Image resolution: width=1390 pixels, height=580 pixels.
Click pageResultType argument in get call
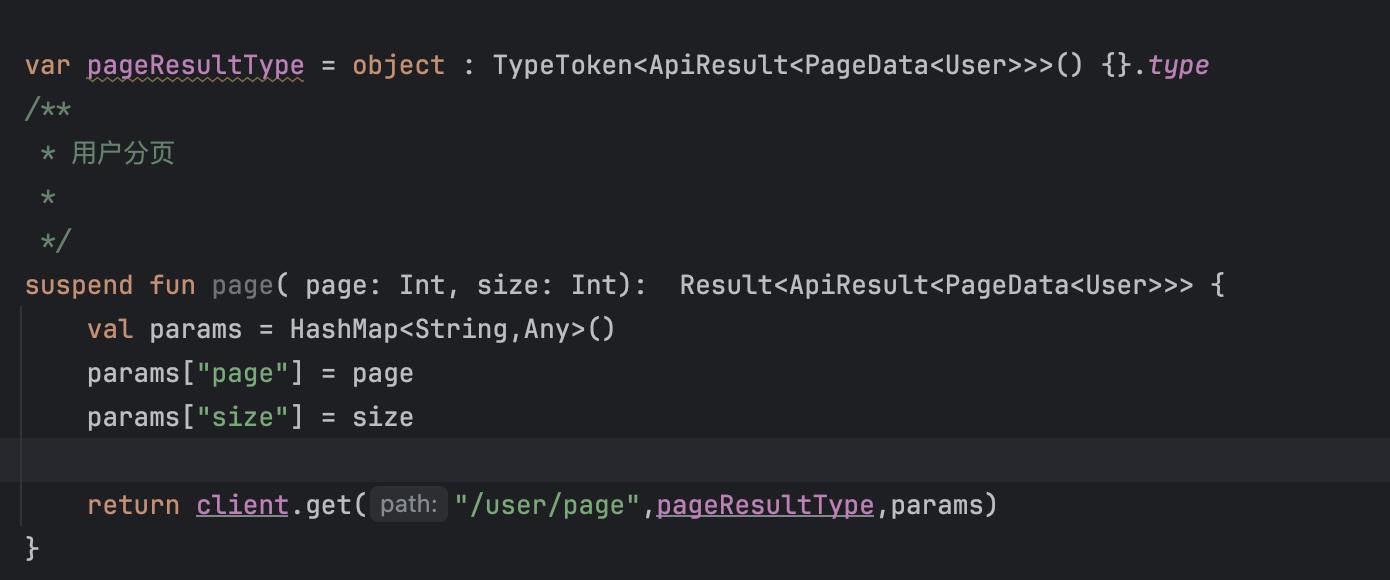point(765,505)
